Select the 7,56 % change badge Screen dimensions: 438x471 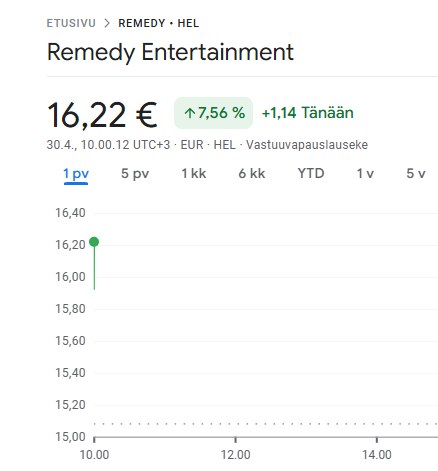(213, 113)
